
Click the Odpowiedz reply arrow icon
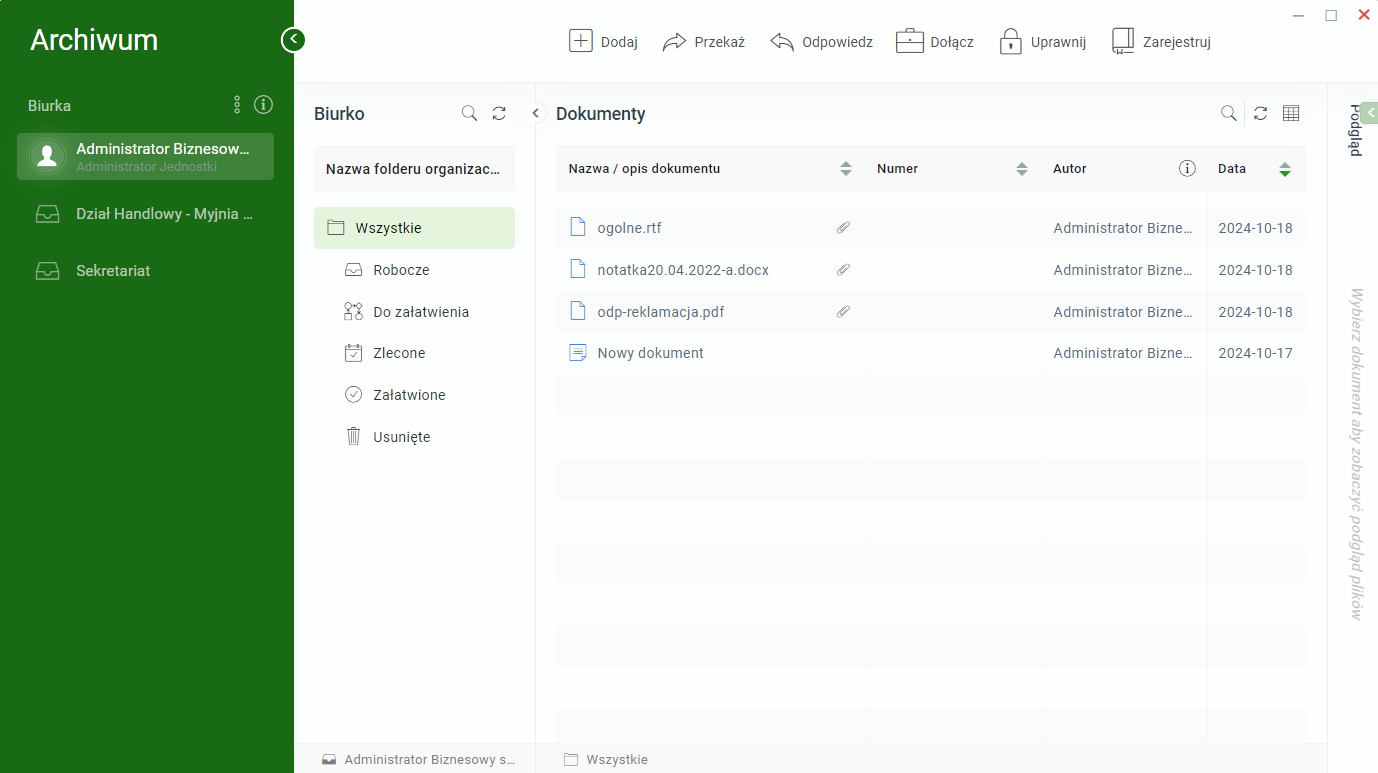click(x=782, y=42)
